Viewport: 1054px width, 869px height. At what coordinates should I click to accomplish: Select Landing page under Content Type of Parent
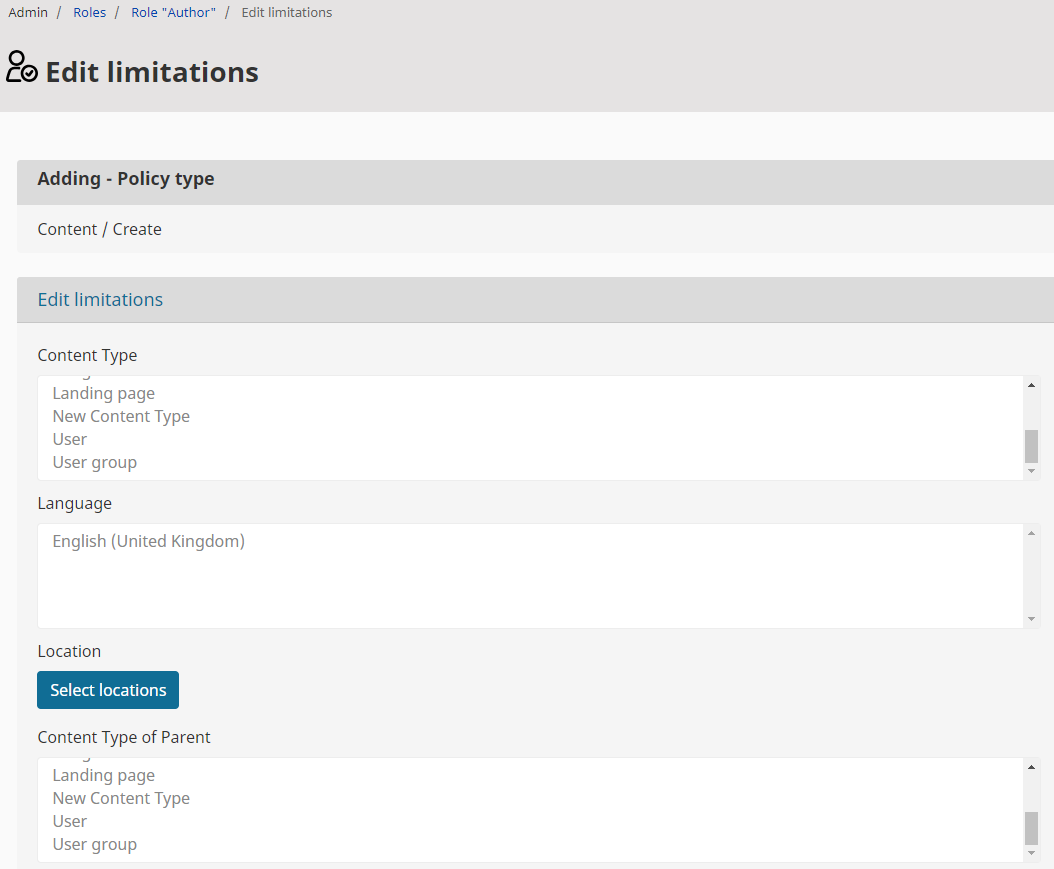104,776
